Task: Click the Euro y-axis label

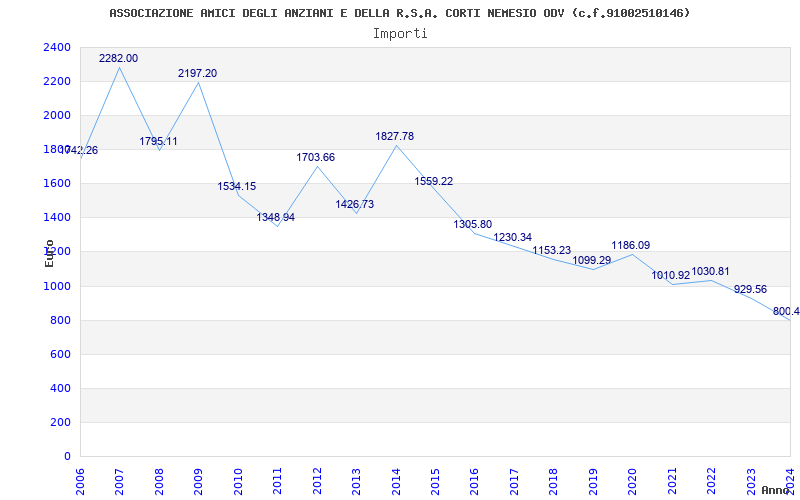Action: pos(49,254)
